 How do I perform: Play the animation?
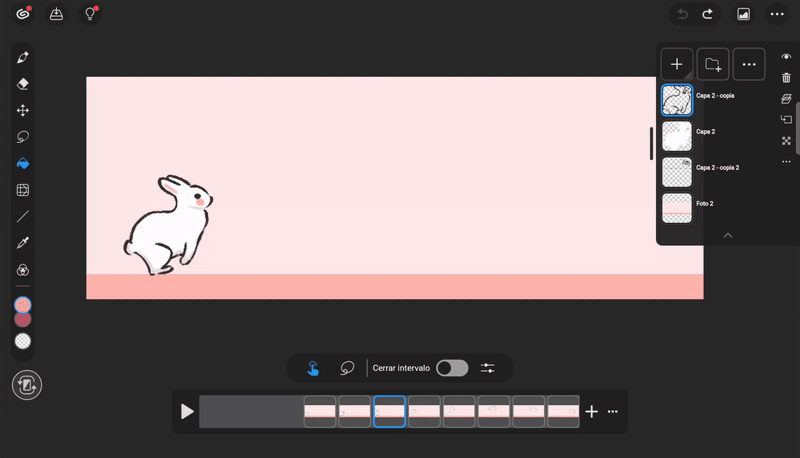click(x=187, y=412)
